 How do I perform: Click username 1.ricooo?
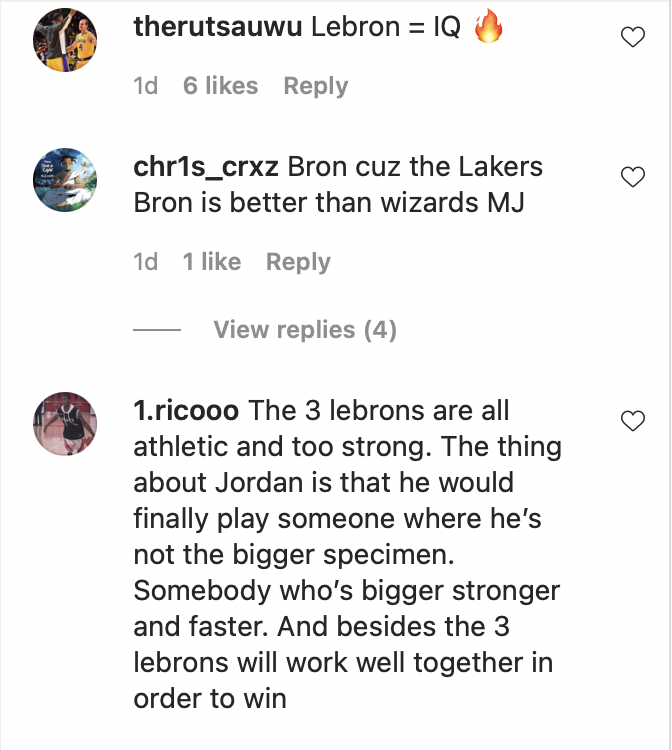coord(186,411)
